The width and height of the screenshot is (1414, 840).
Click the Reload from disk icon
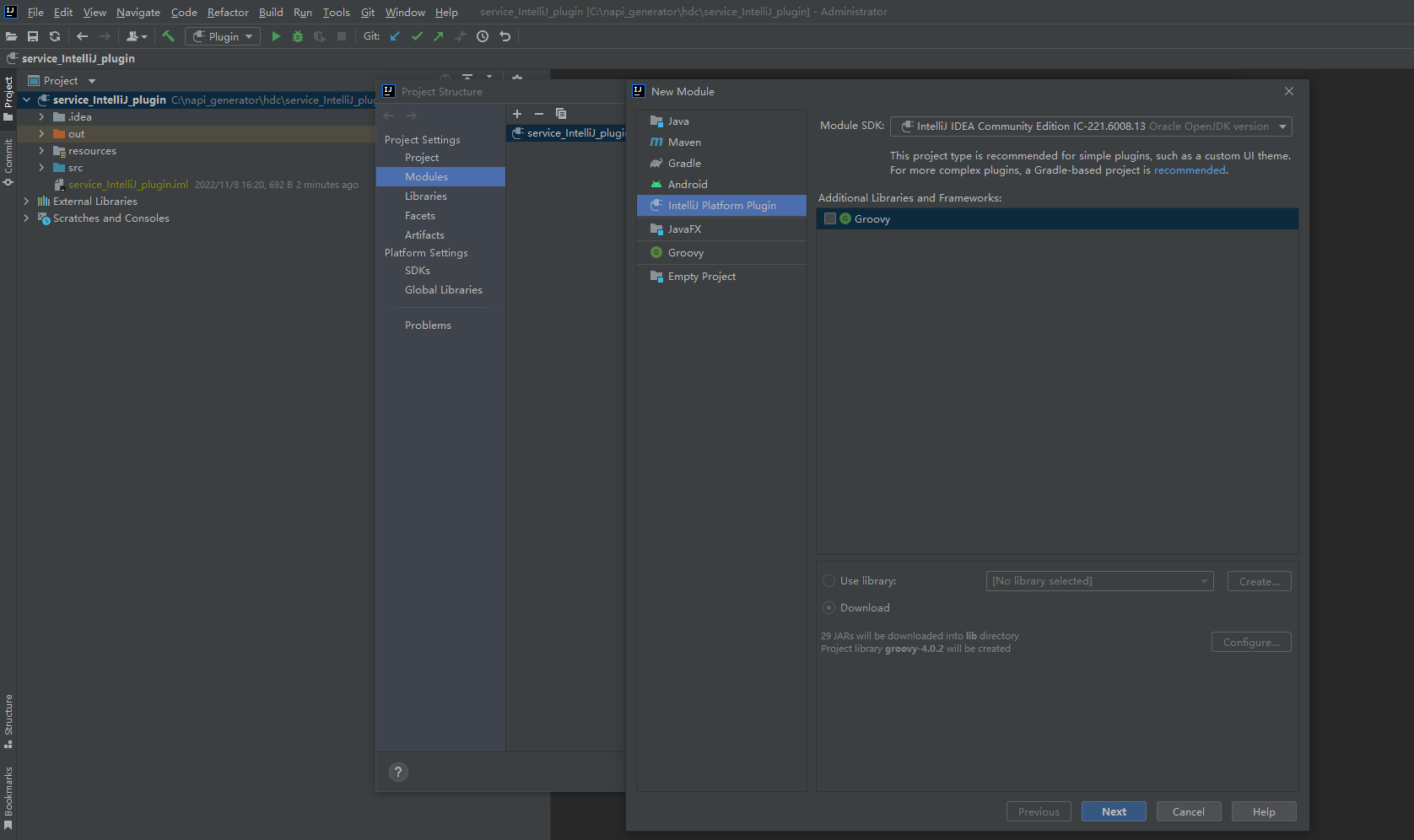click(x=55, y=36)
